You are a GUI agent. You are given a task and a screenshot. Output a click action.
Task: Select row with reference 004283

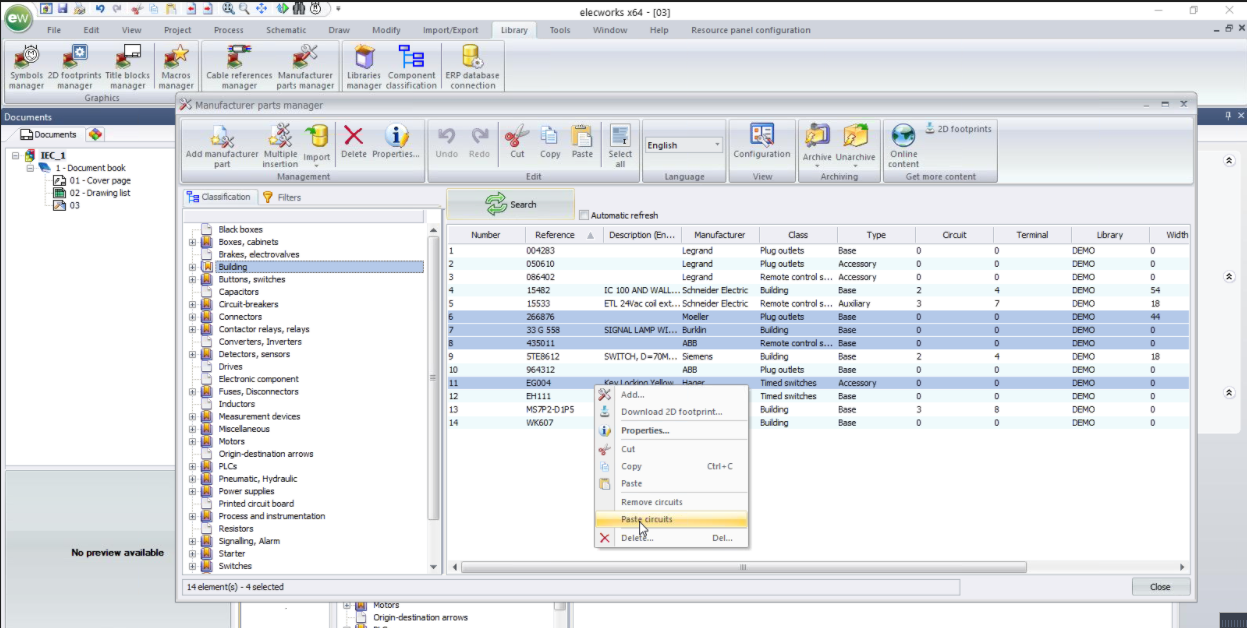point(817,251)
